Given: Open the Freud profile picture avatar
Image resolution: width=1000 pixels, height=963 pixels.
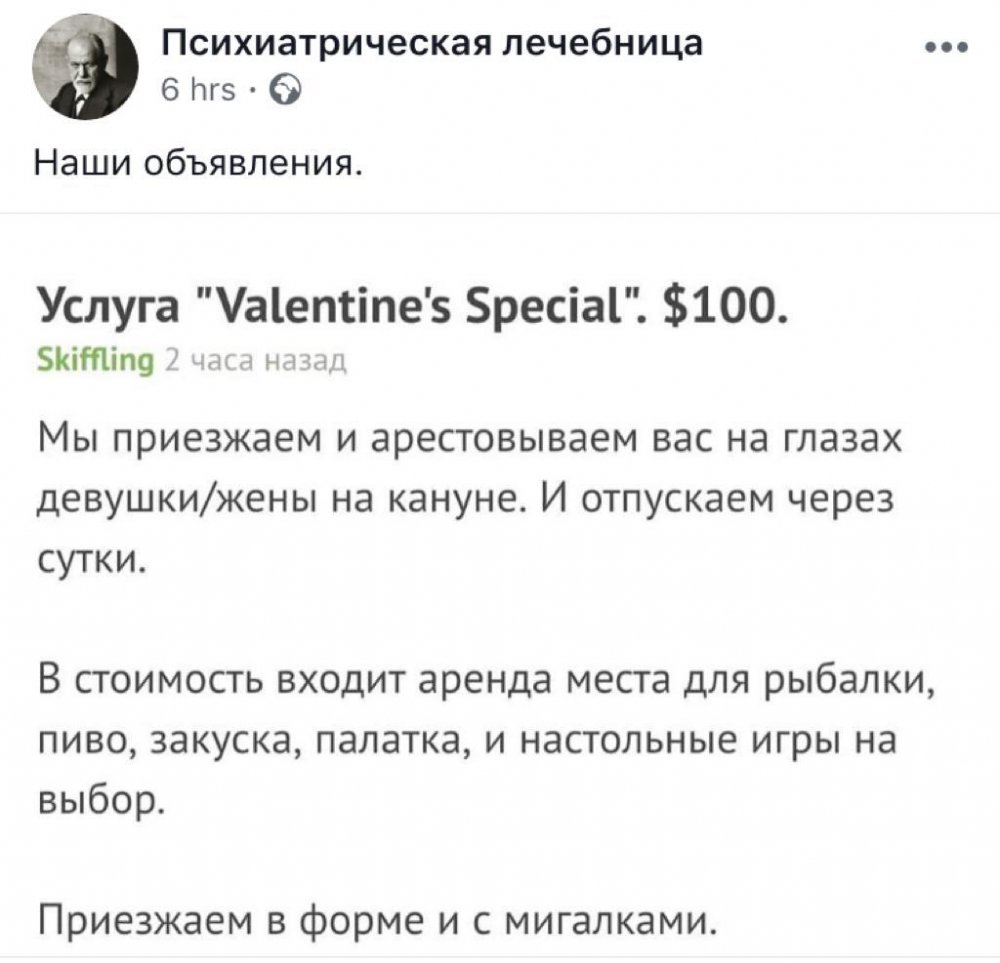Looking at the screenshot, I should coord(88,70).
